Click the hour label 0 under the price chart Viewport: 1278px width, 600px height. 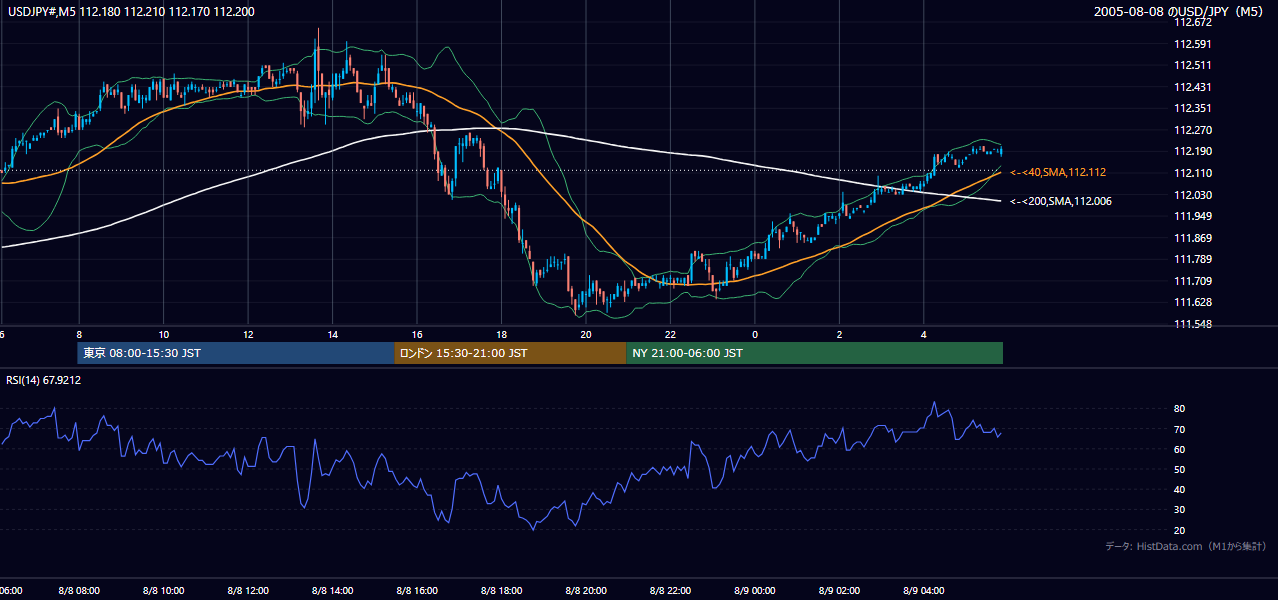(755, 334)
